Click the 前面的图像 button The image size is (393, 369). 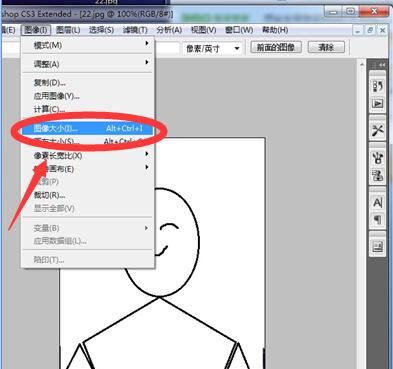(x=276, y=47)
